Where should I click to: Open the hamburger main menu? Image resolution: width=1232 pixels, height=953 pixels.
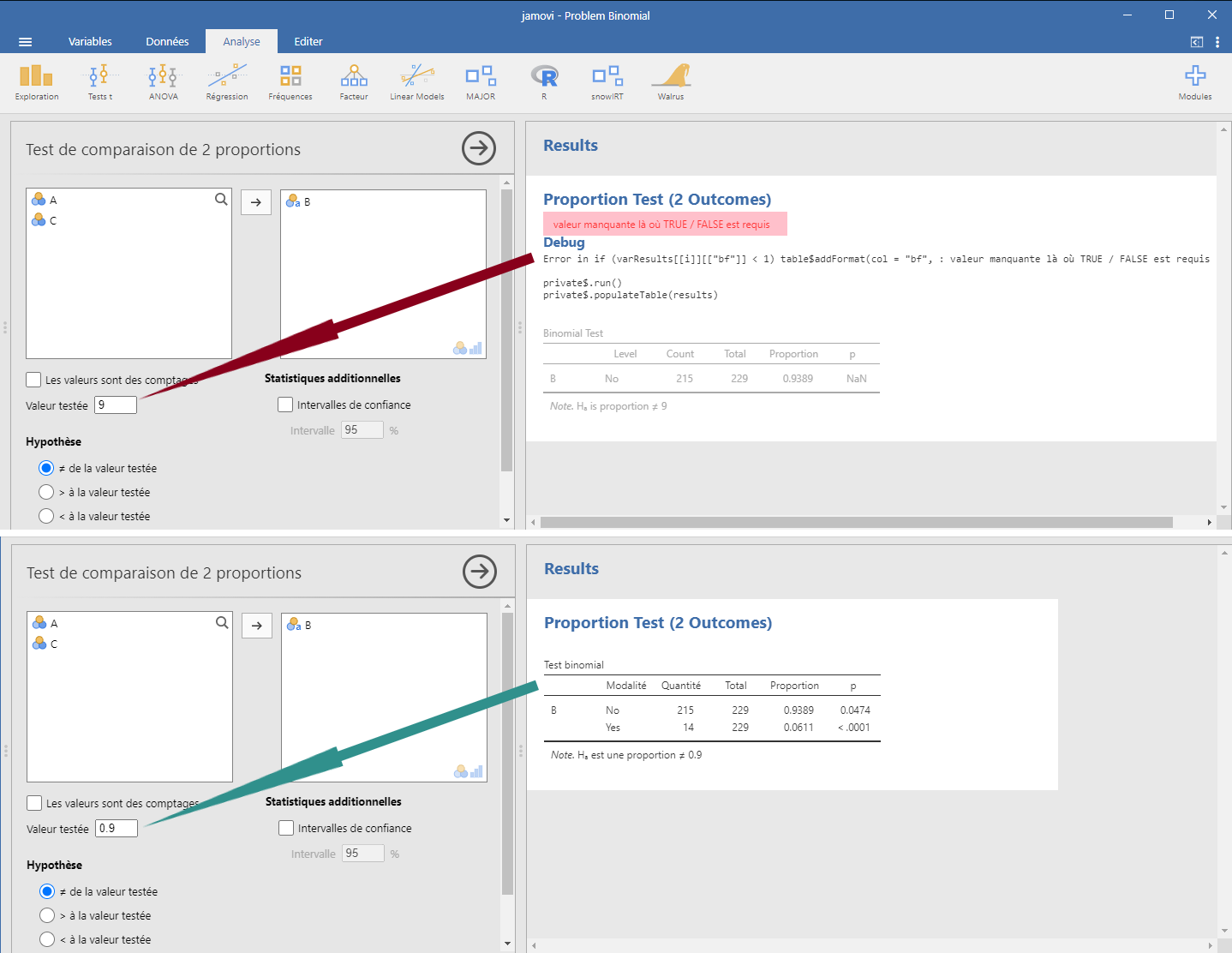(x=25, y=42)
